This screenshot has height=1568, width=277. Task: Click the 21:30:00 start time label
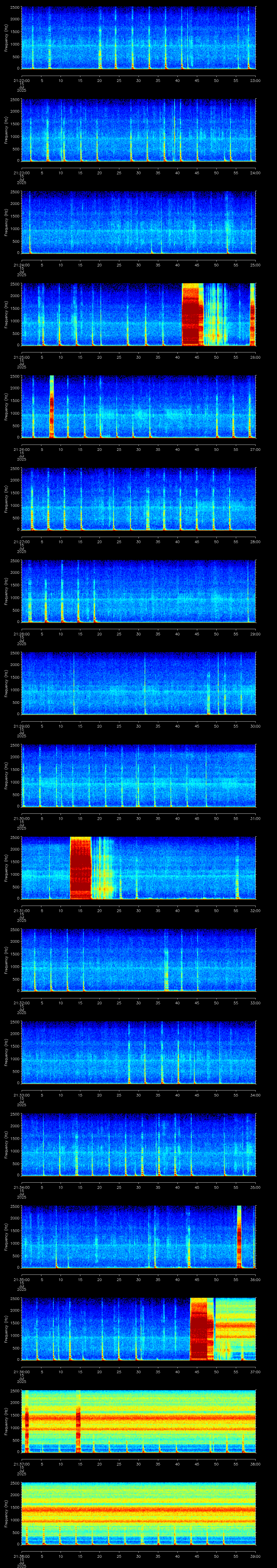21,818
